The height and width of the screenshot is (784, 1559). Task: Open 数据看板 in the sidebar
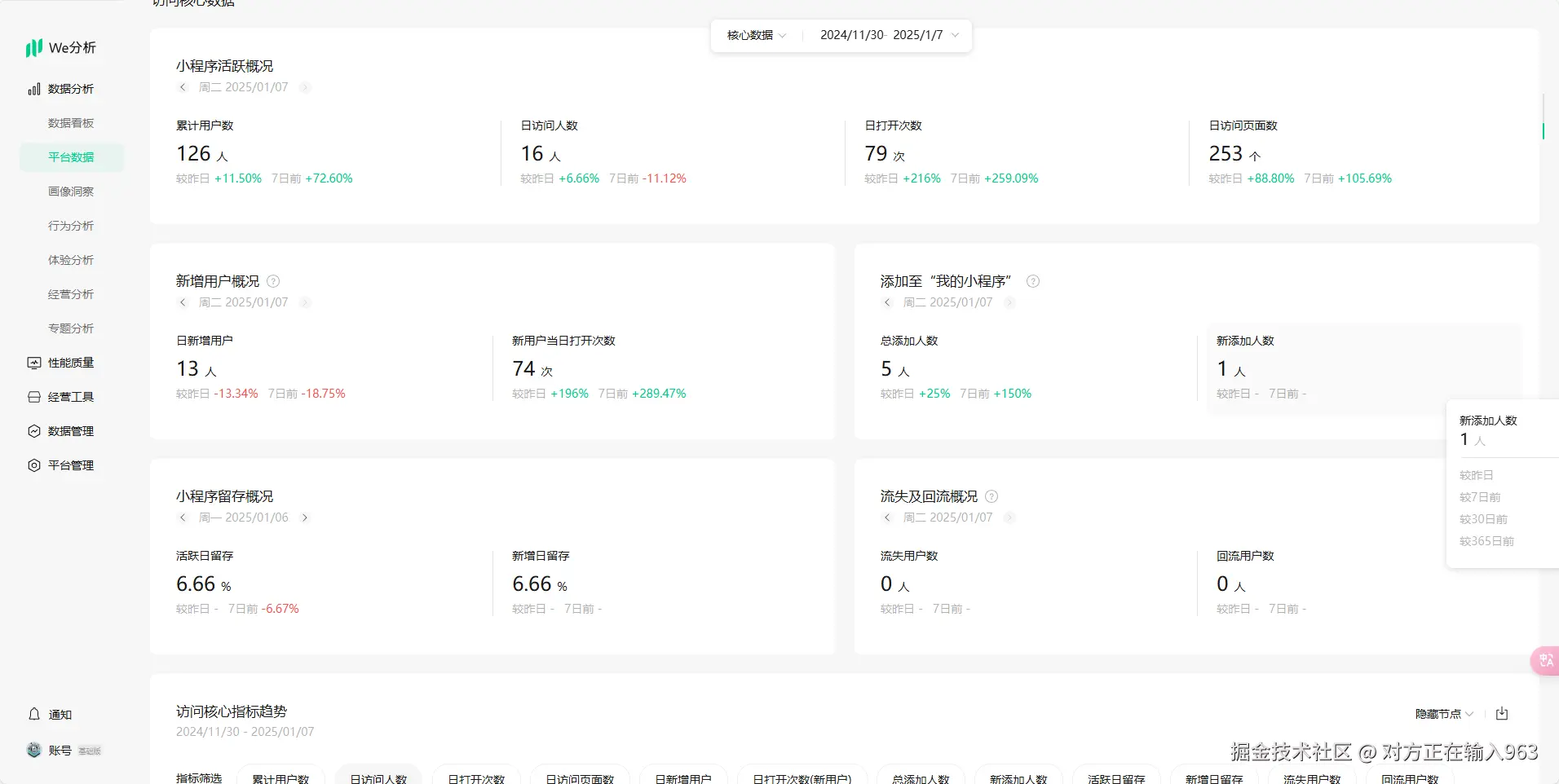tap(72, 123)
